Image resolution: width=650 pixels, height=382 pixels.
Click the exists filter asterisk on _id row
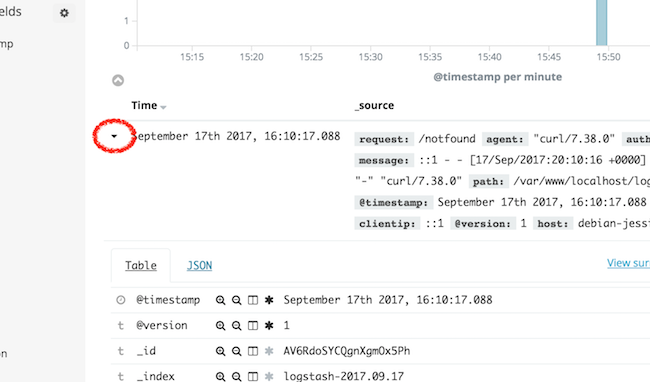pos(269,351)
